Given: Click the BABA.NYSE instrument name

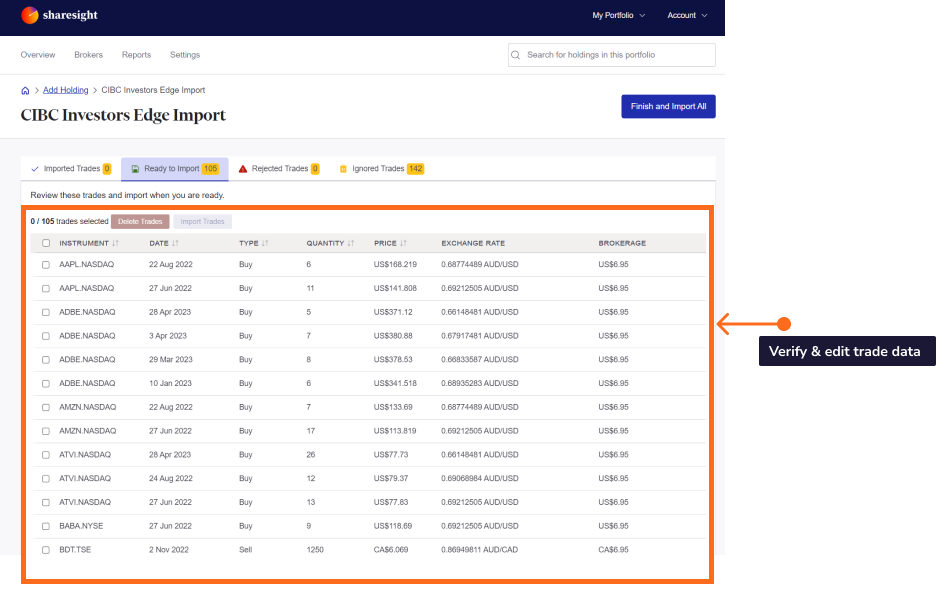Looking at the screenshot, I should point(81,526).
